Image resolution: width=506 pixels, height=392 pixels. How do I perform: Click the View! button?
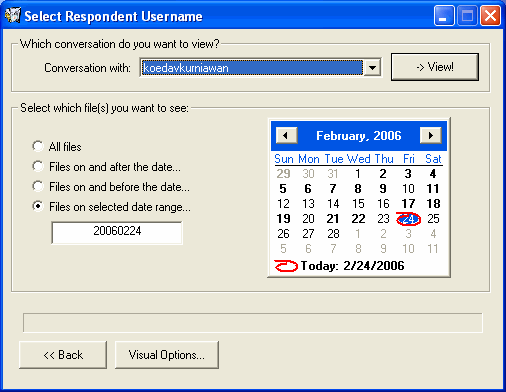coord(435,67)
